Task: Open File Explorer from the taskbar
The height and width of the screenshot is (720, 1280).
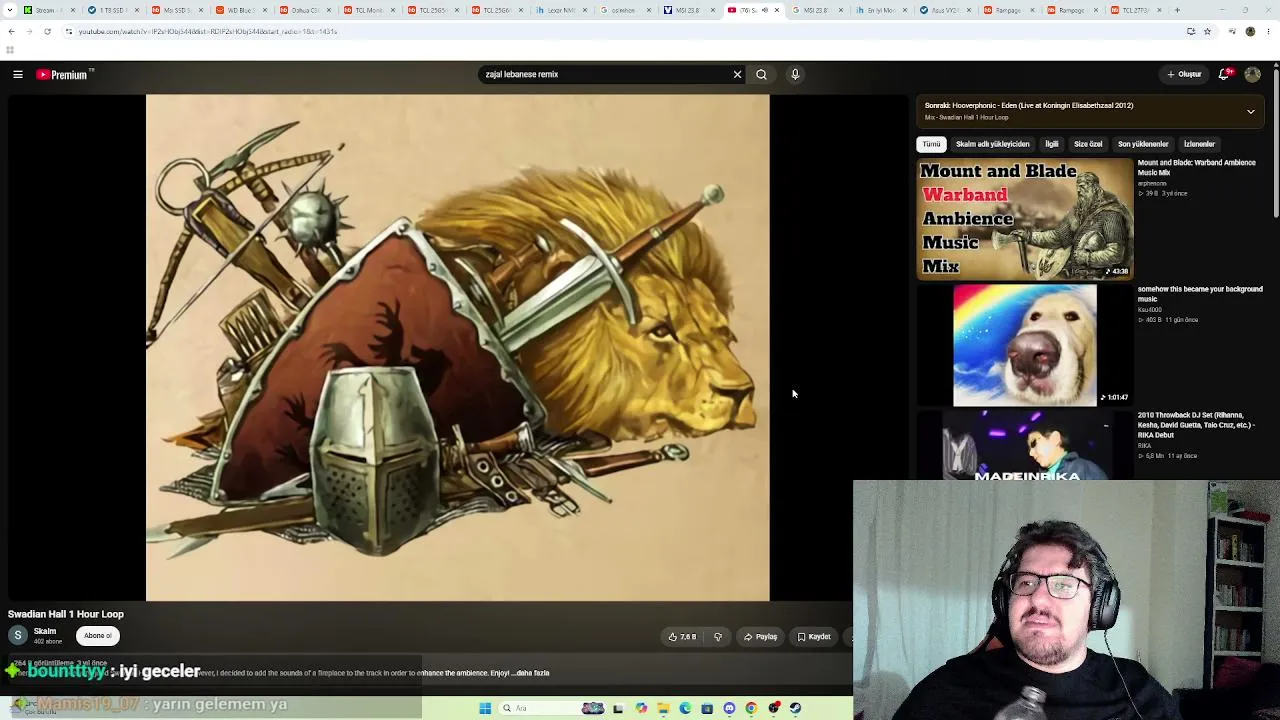Action: [x=663, y=708]
